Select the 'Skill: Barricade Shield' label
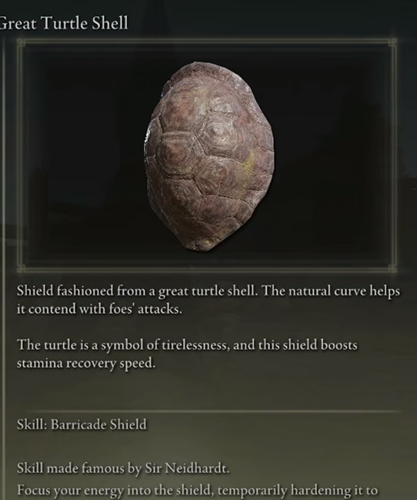 pos(82,425)
